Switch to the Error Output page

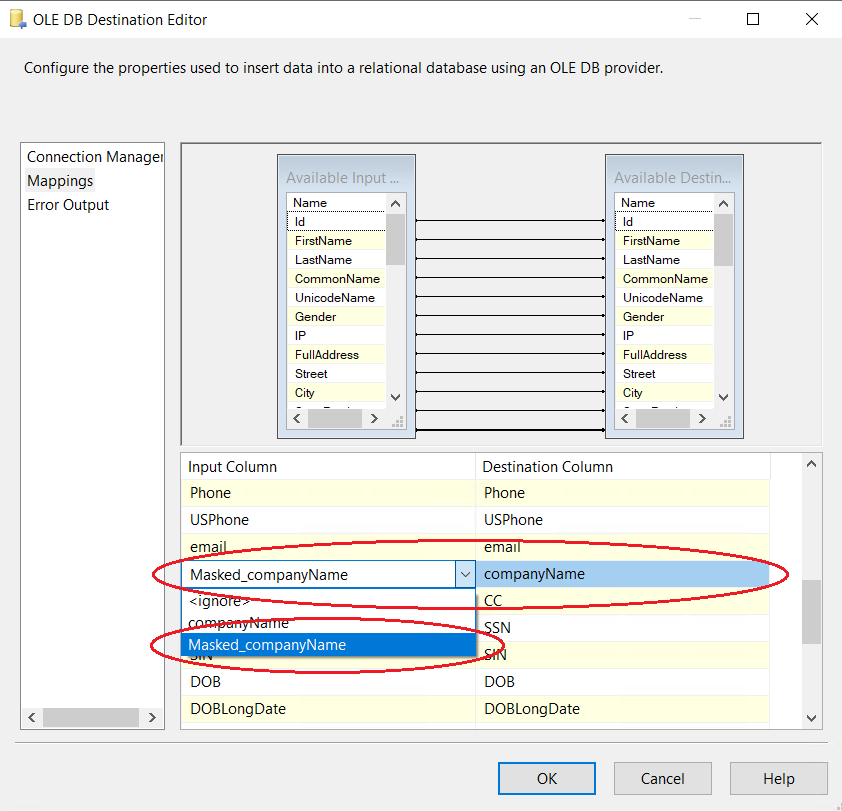tap(68, 205)
